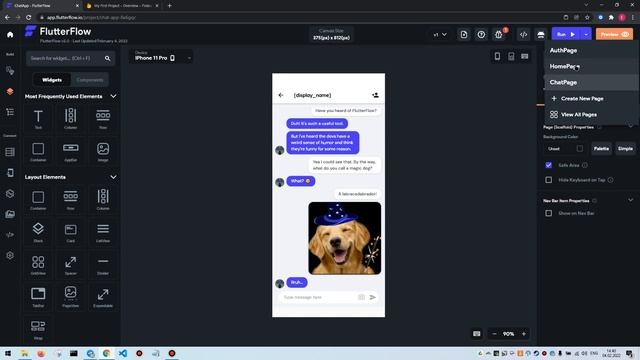Open the Firestore data table sidebar icon
Screen dimensions: 640x360
tap(10, 152)
